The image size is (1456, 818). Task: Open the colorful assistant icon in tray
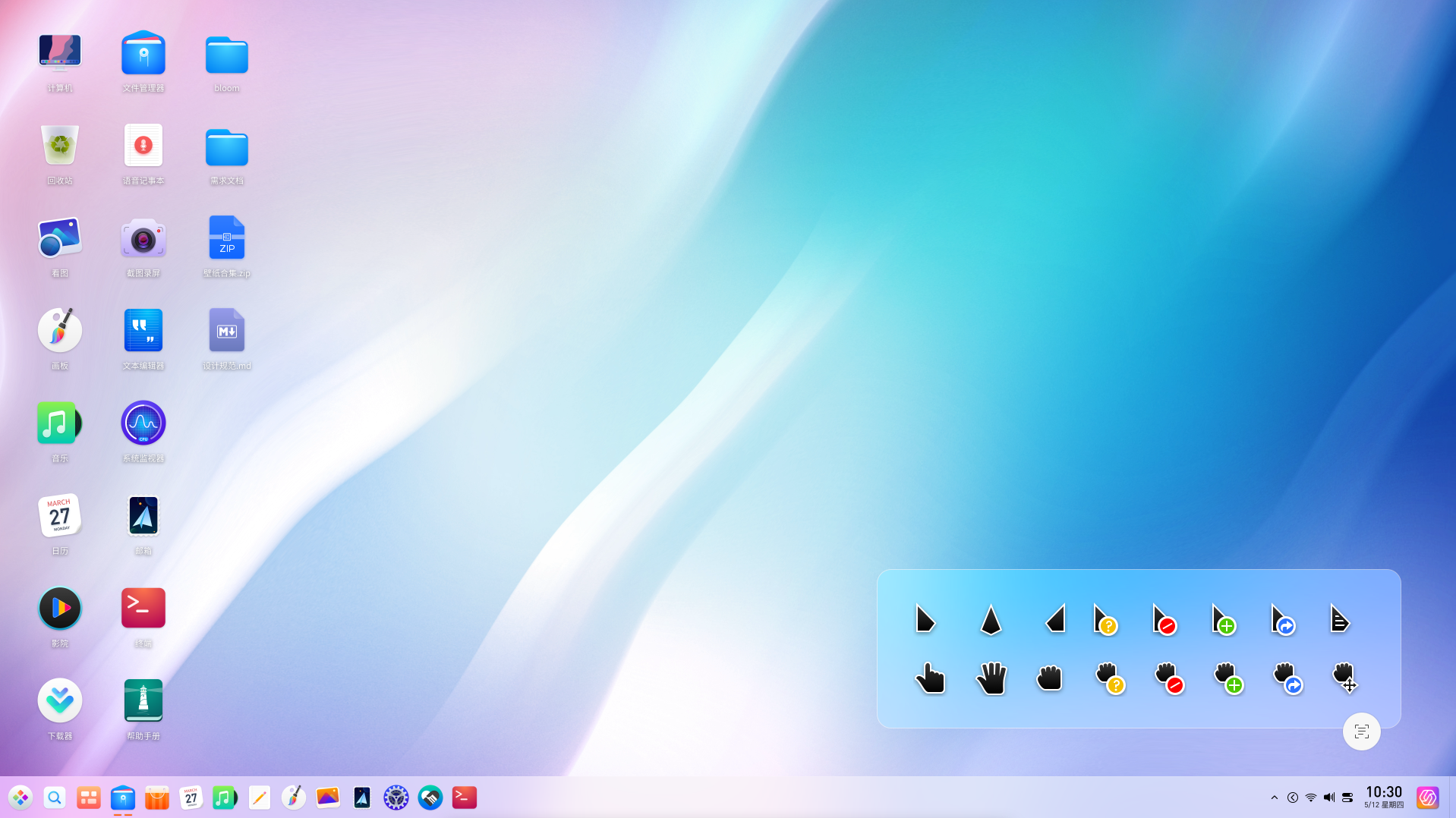pos(1428,798)
